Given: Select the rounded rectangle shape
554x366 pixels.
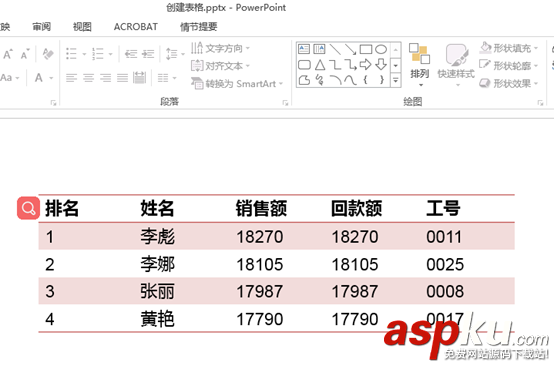Looking at the screenshot, I should click(304, 65).
